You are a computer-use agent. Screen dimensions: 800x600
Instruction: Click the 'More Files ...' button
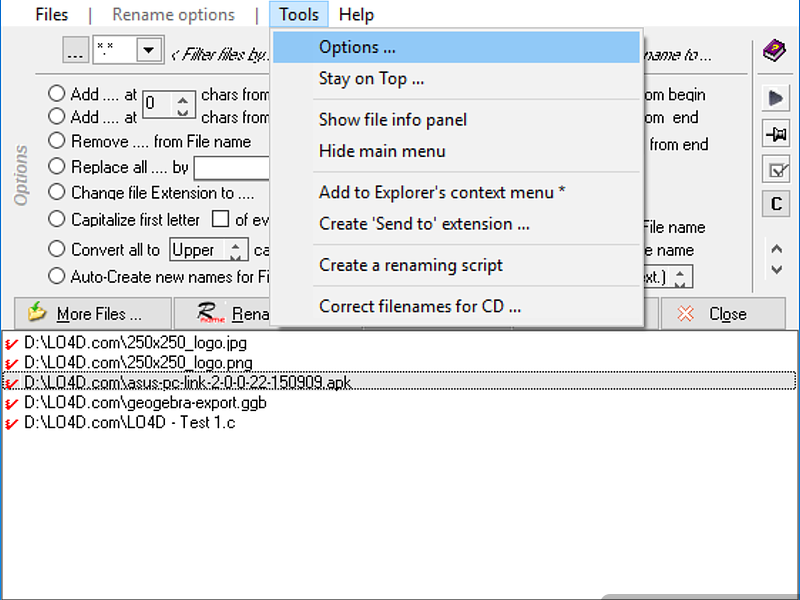click(x=93, y=313)
